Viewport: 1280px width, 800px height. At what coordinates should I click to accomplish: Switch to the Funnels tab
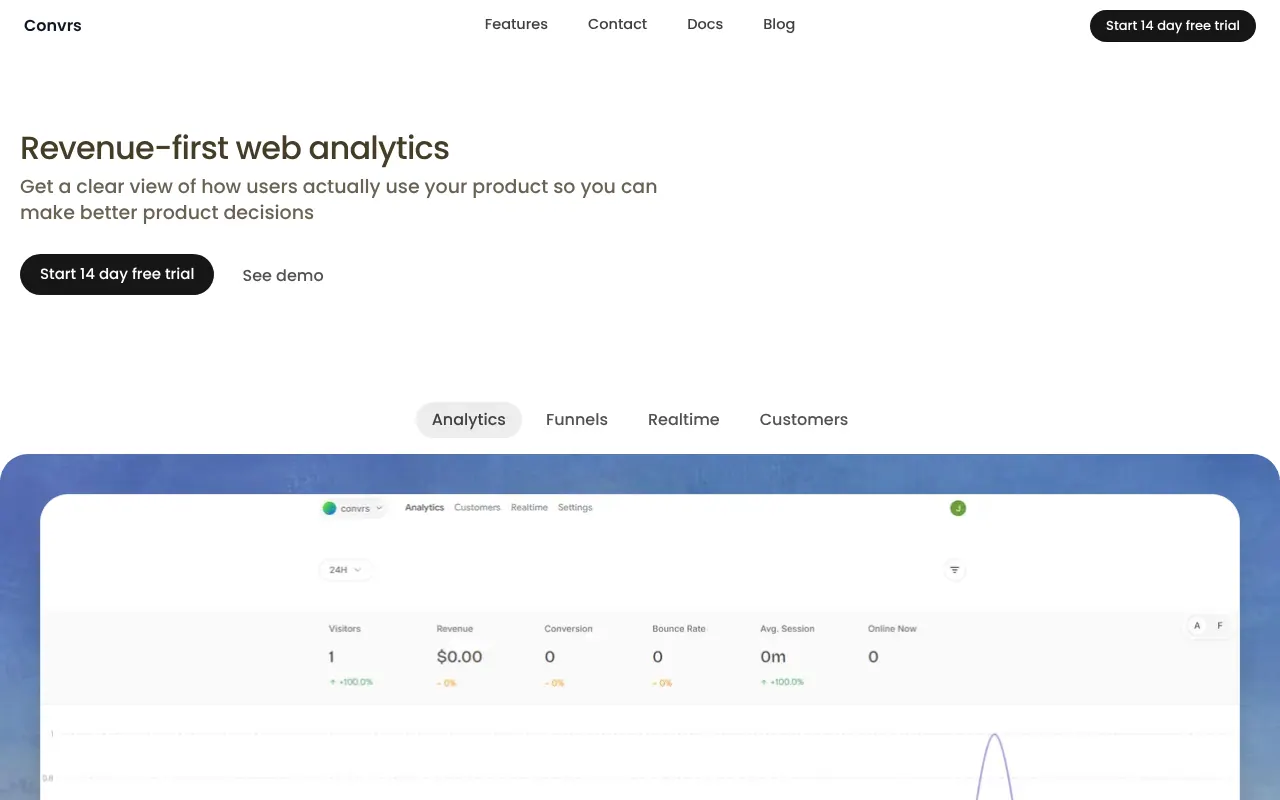point(577,419)
